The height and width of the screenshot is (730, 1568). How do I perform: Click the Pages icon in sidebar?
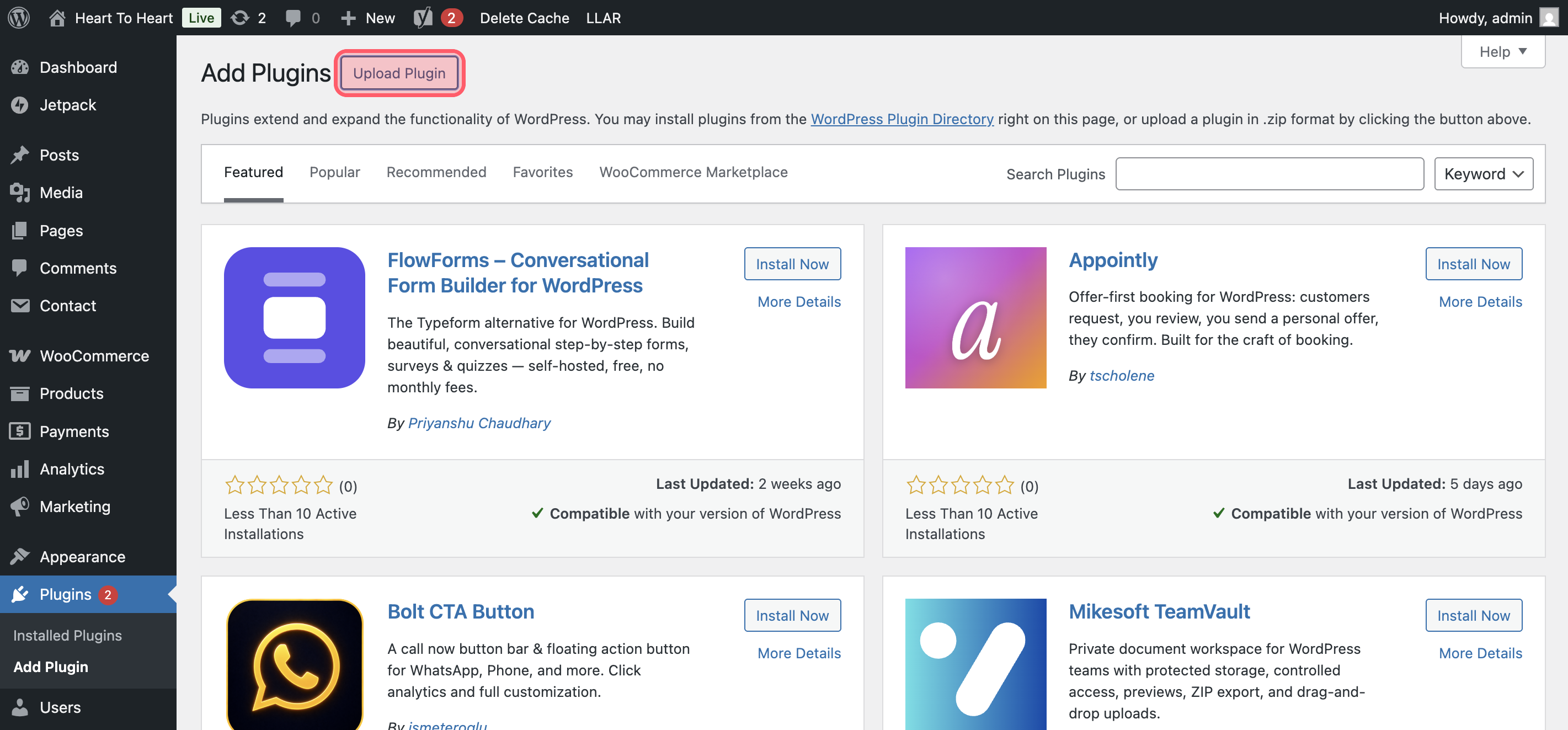point(19,230)
